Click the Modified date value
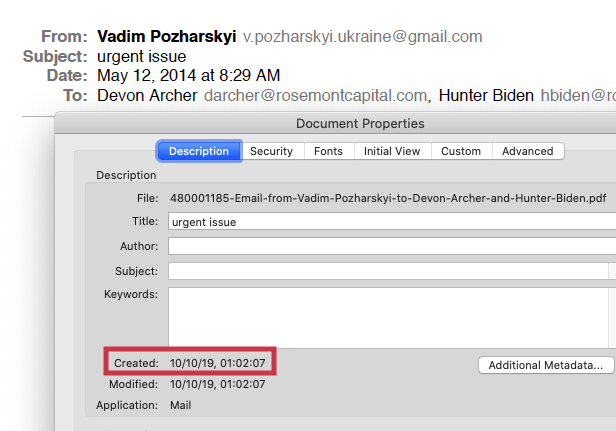This screenshot has width=616, height=431. click(x=218, y=384)
